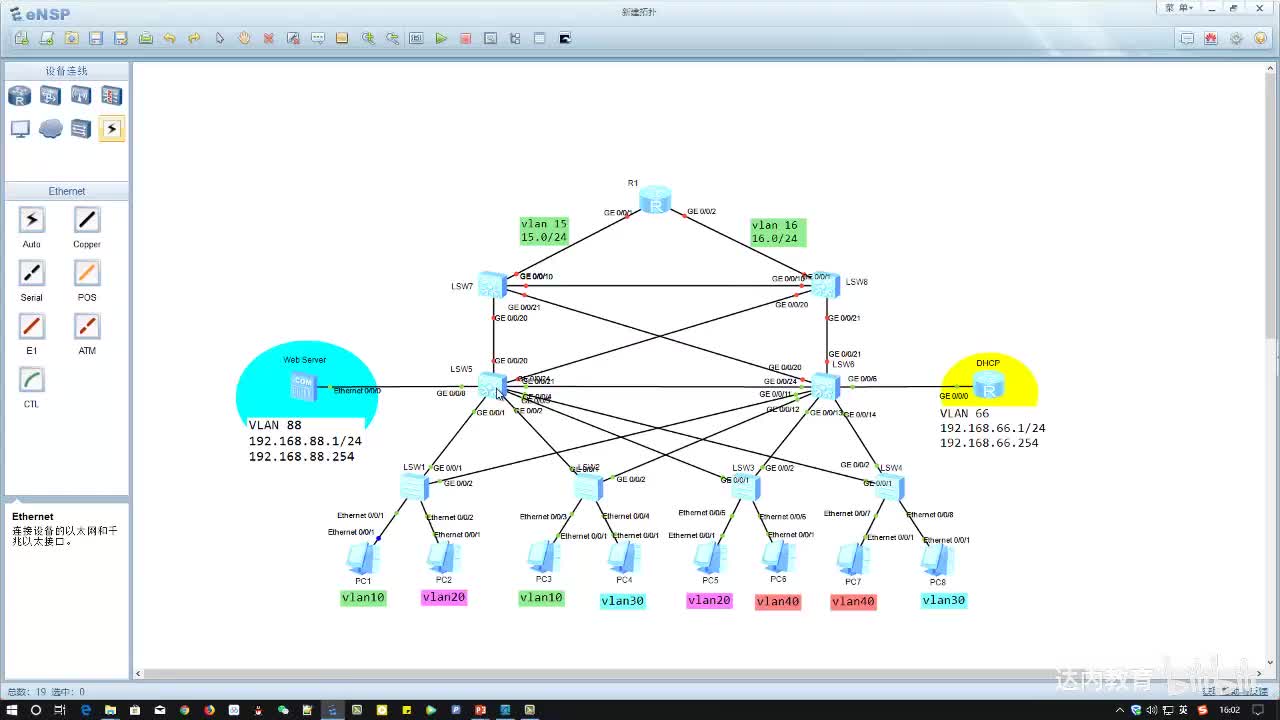Undo the last action
Viewport: 1280px width, 720px height.
tap(170, 38)
